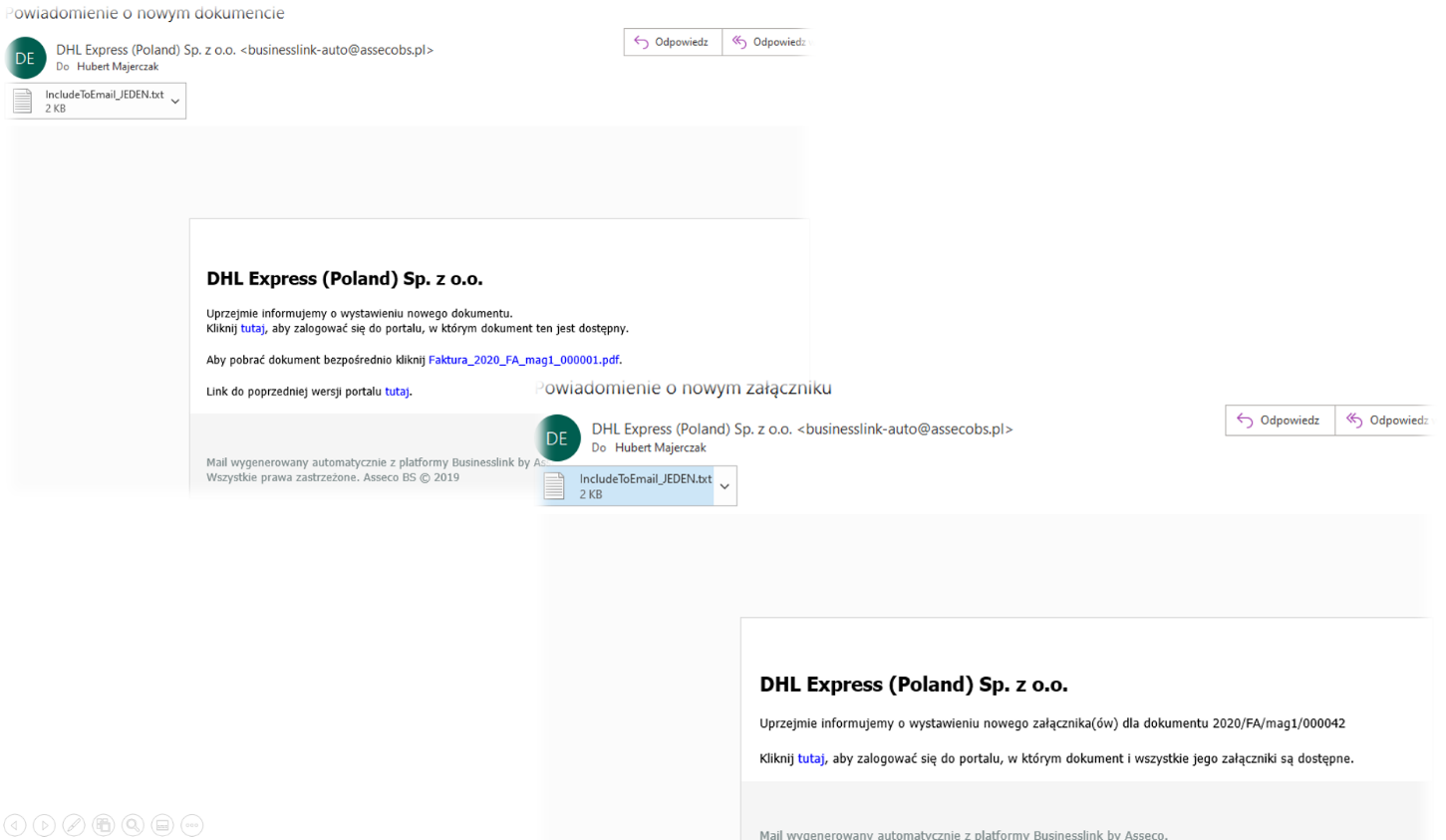
Task: Click the DE avatar in the new document email
Action: (25, 58)
